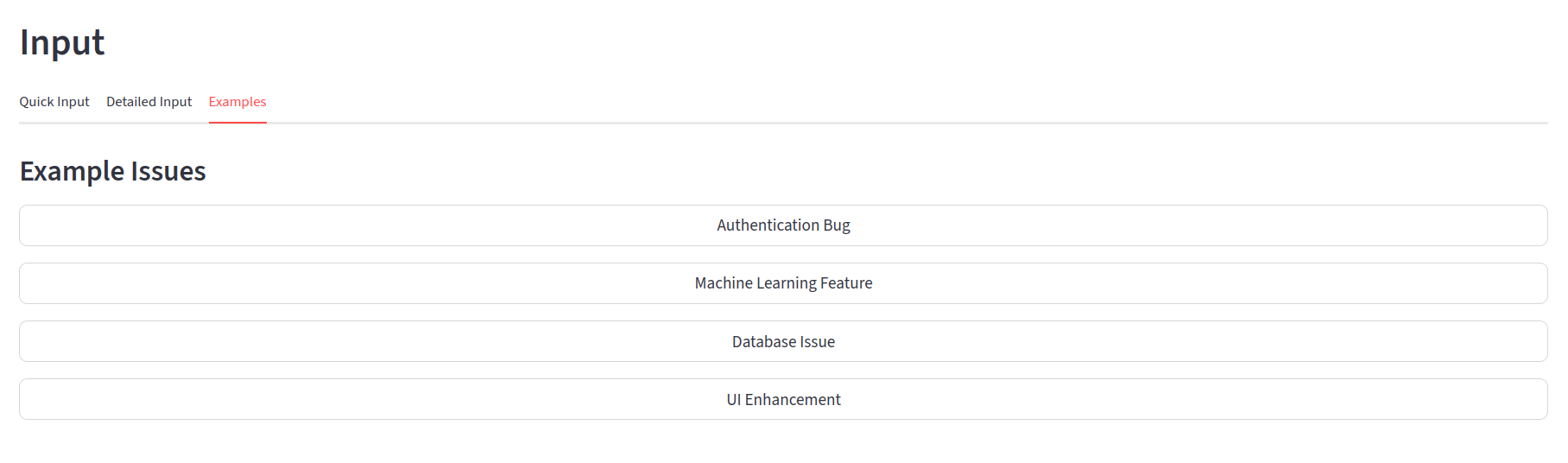
Task: Select the Examples tab
Action: (237, 102)
